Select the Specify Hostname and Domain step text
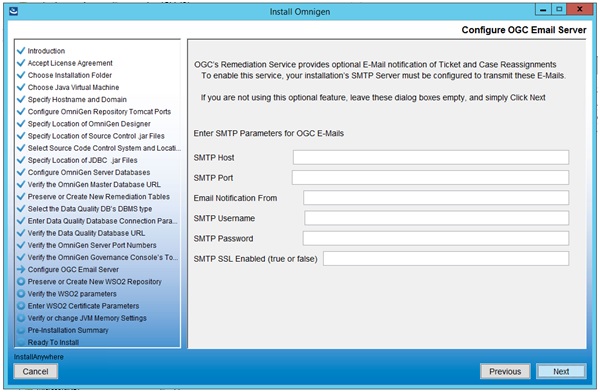Image resolution: width=600 pixels, height=392 pixels. point(77,100)
